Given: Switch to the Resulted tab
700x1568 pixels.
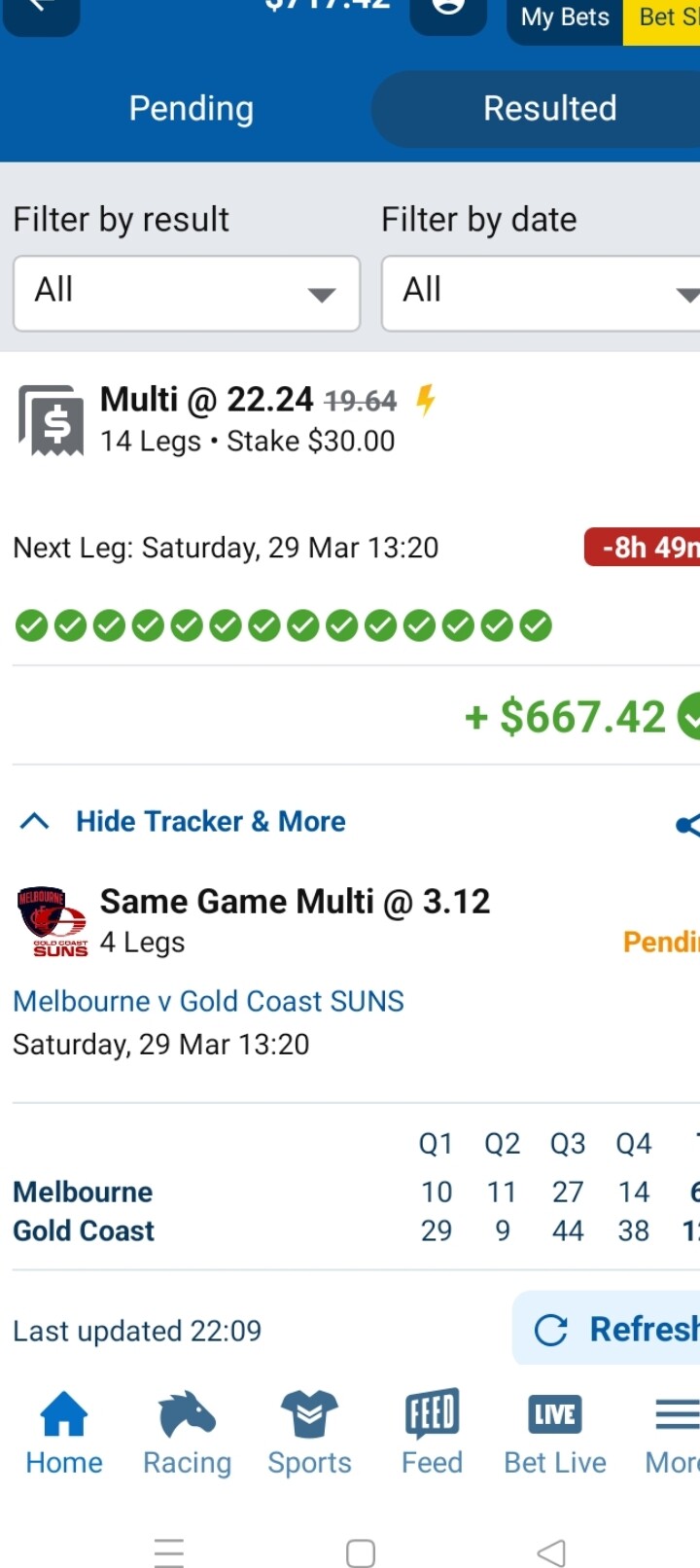Looking at the screenshot, I should click(550, 108).
